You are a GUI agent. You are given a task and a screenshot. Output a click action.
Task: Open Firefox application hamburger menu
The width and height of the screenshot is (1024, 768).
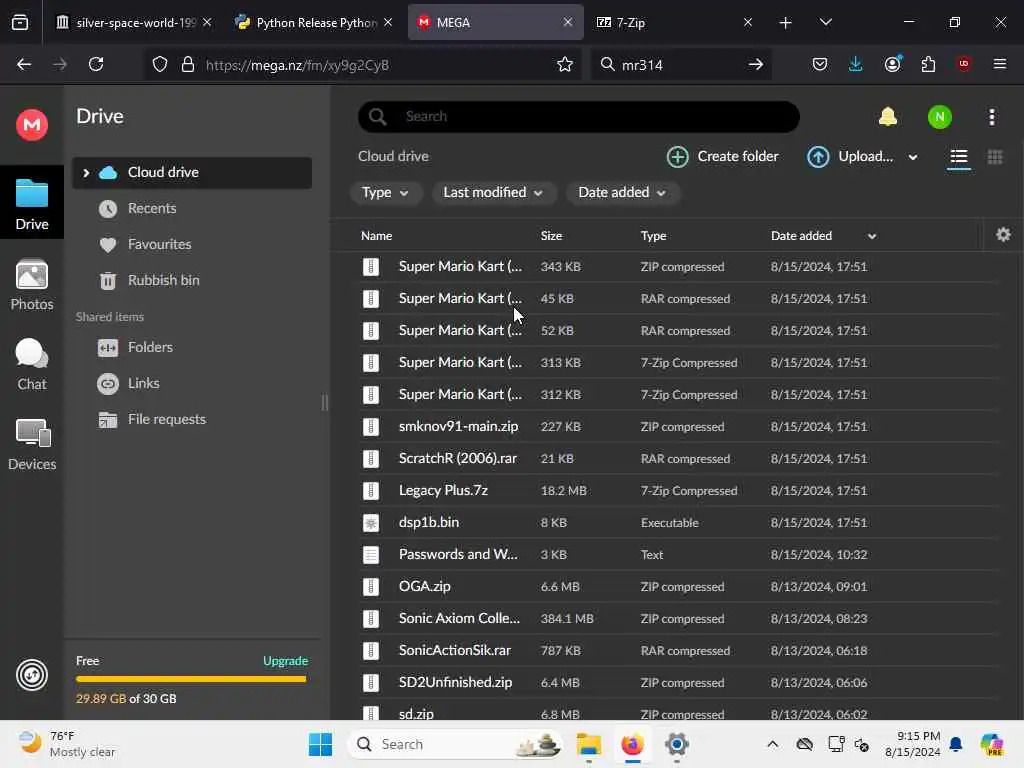pos(999,64)
